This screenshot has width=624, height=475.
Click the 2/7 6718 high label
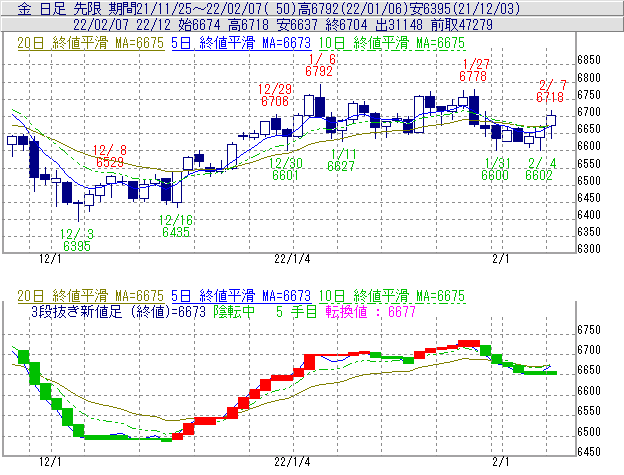click(551, 91)
